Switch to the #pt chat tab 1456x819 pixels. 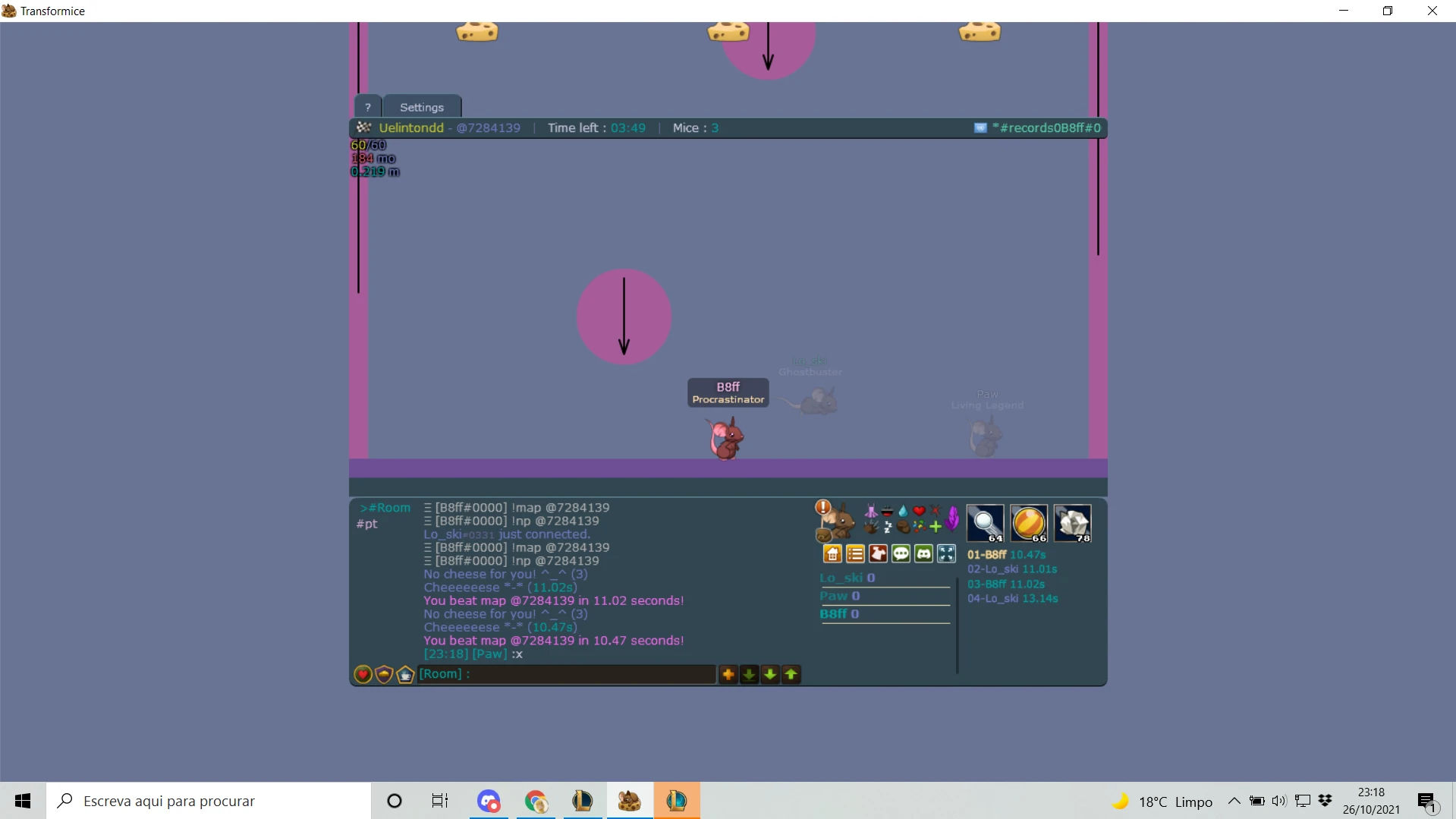367,524
